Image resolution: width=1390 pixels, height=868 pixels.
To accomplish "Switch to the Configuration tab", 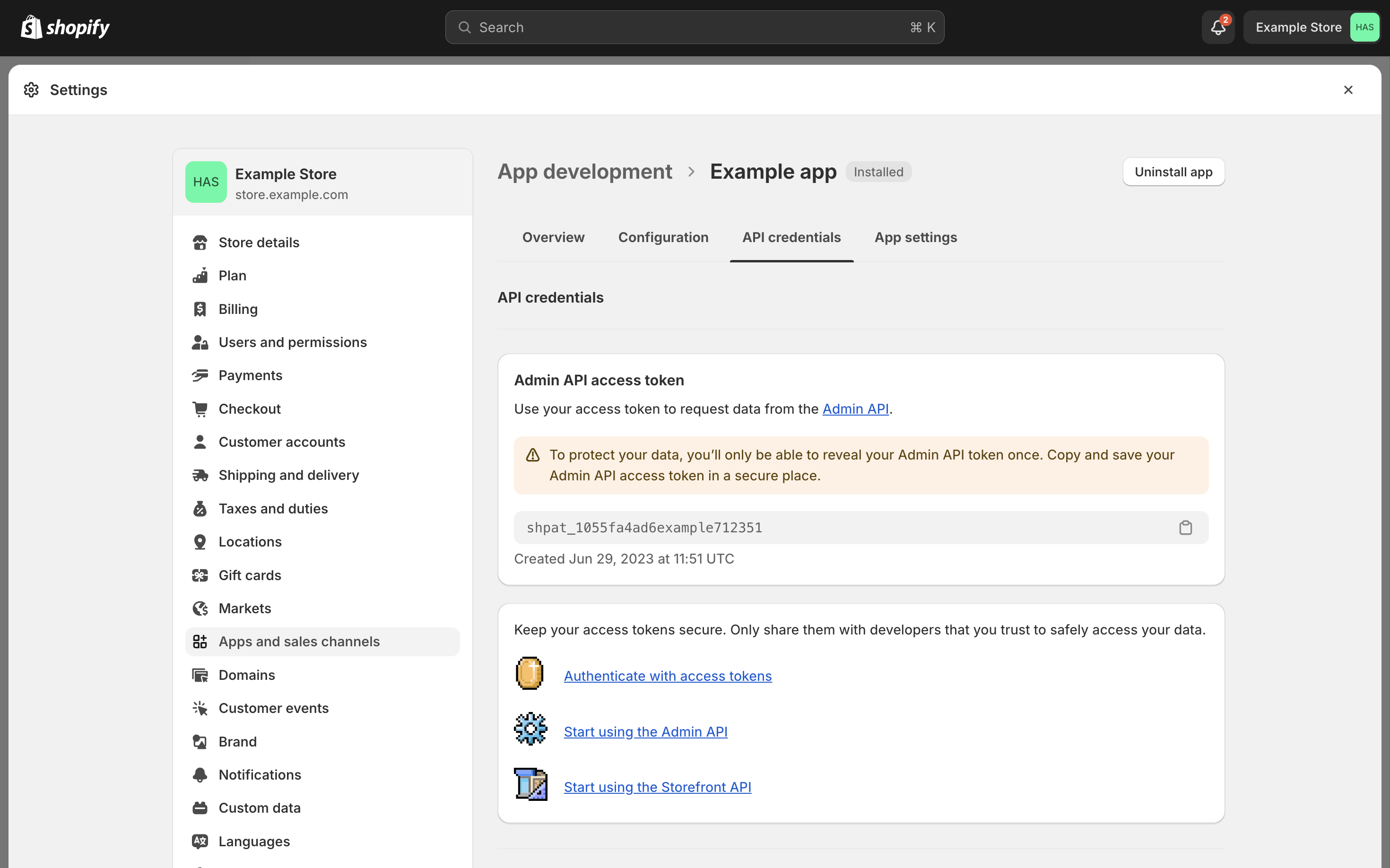I will [663, 237].
